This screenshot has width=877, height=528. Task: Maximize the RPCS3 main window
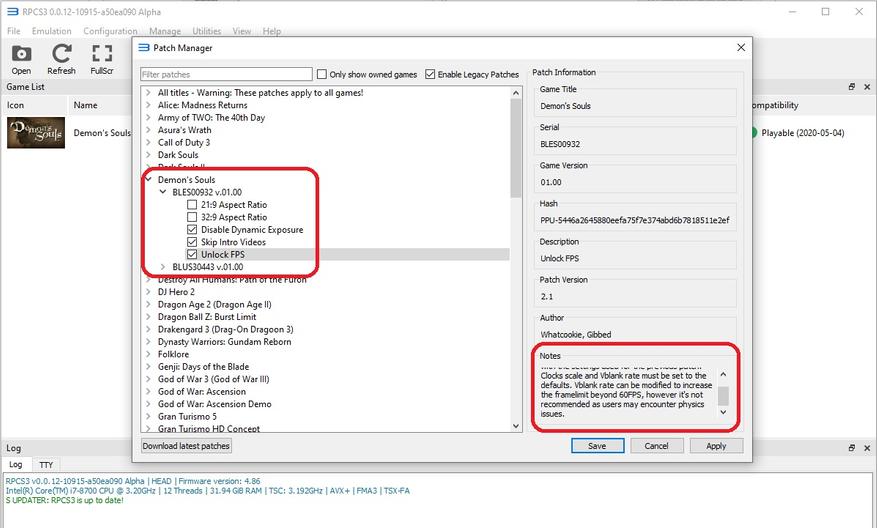coord(826,12)
